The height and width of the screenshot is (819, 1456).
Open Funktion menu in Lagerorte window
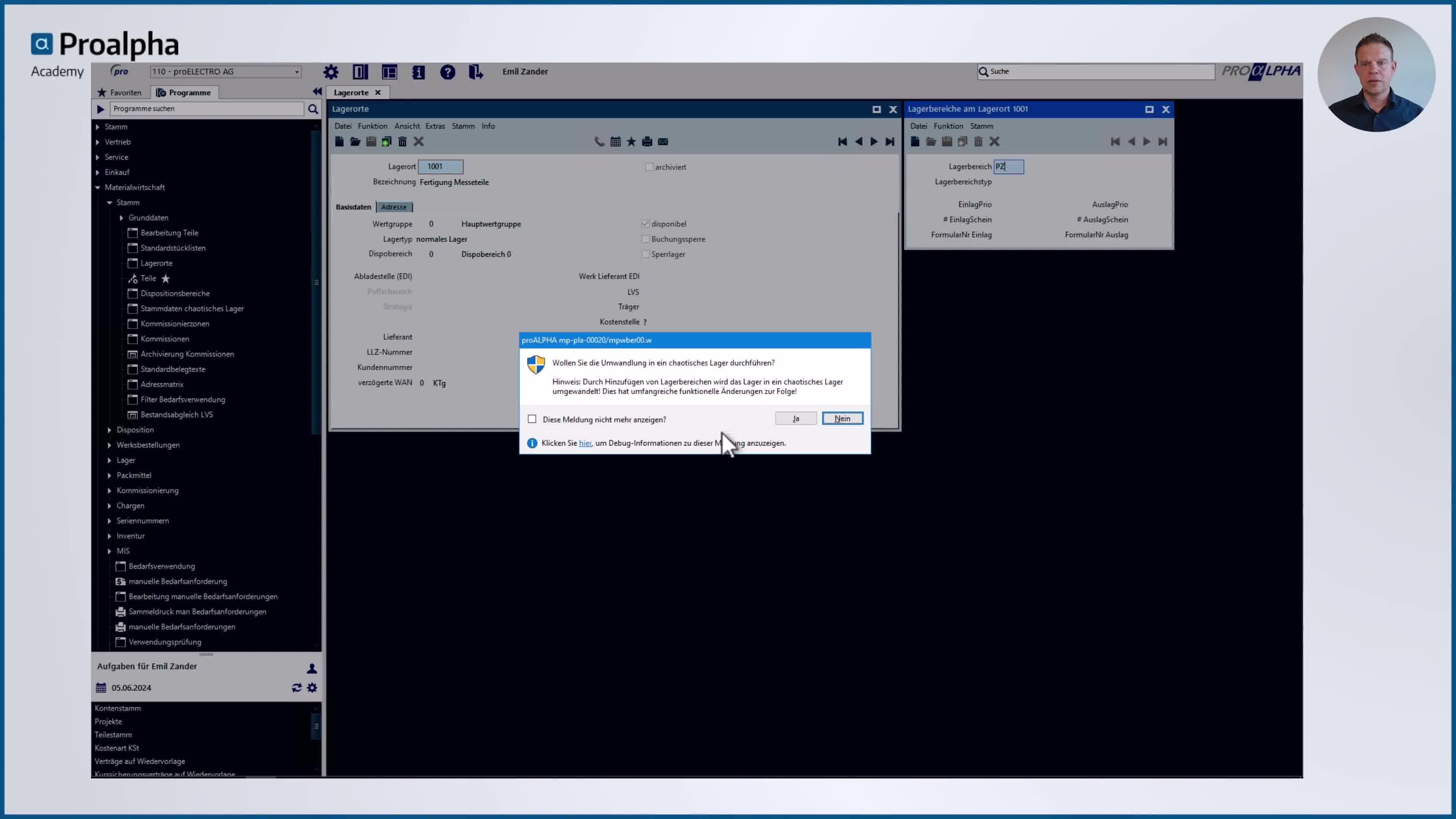click(372, 126)
